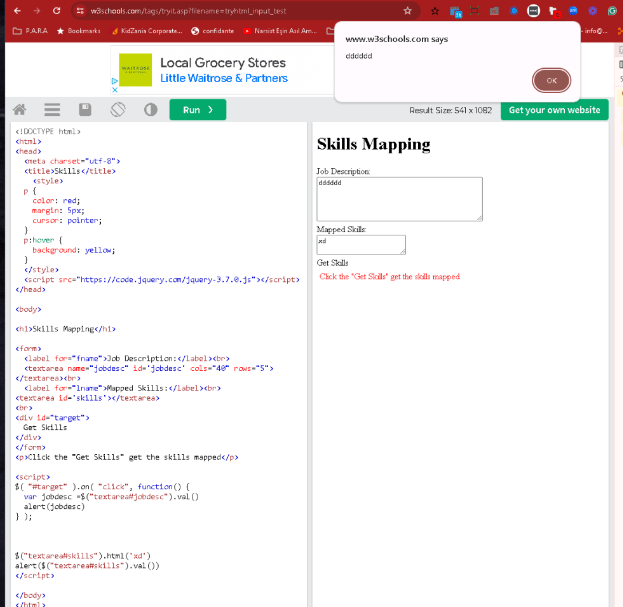
Task: Save the code with the floppy disk icon
Action: 85,109
